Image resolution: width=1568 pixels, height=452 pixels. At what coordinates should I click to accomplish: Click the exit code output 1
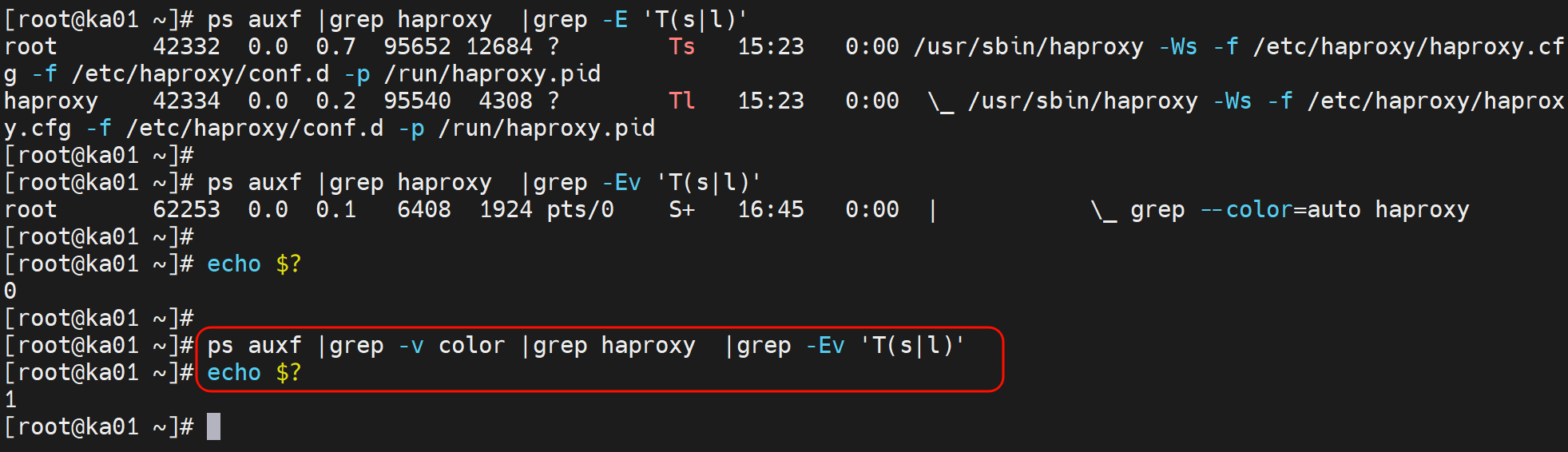pyautogui.click(x=10, y=399)
